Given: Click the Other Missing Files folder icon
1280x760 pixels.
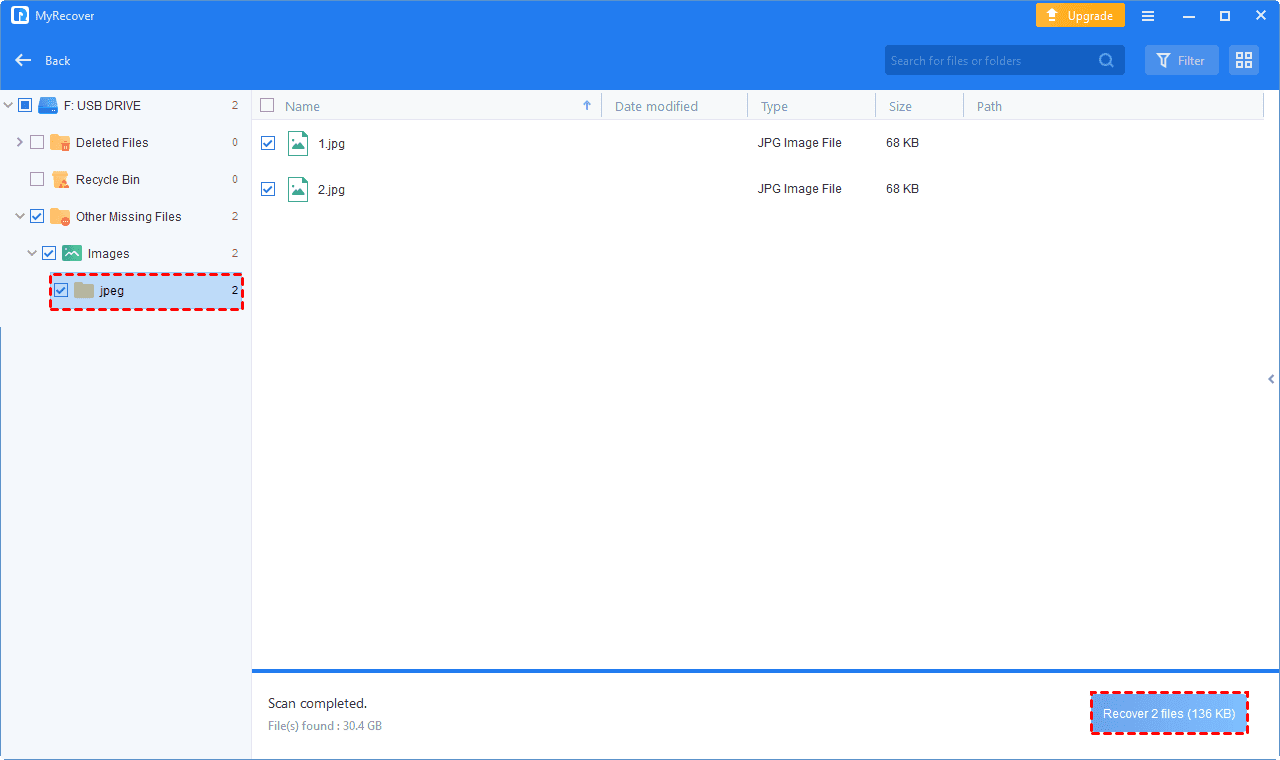Looking at the screenshot, I should pos(60,216).
